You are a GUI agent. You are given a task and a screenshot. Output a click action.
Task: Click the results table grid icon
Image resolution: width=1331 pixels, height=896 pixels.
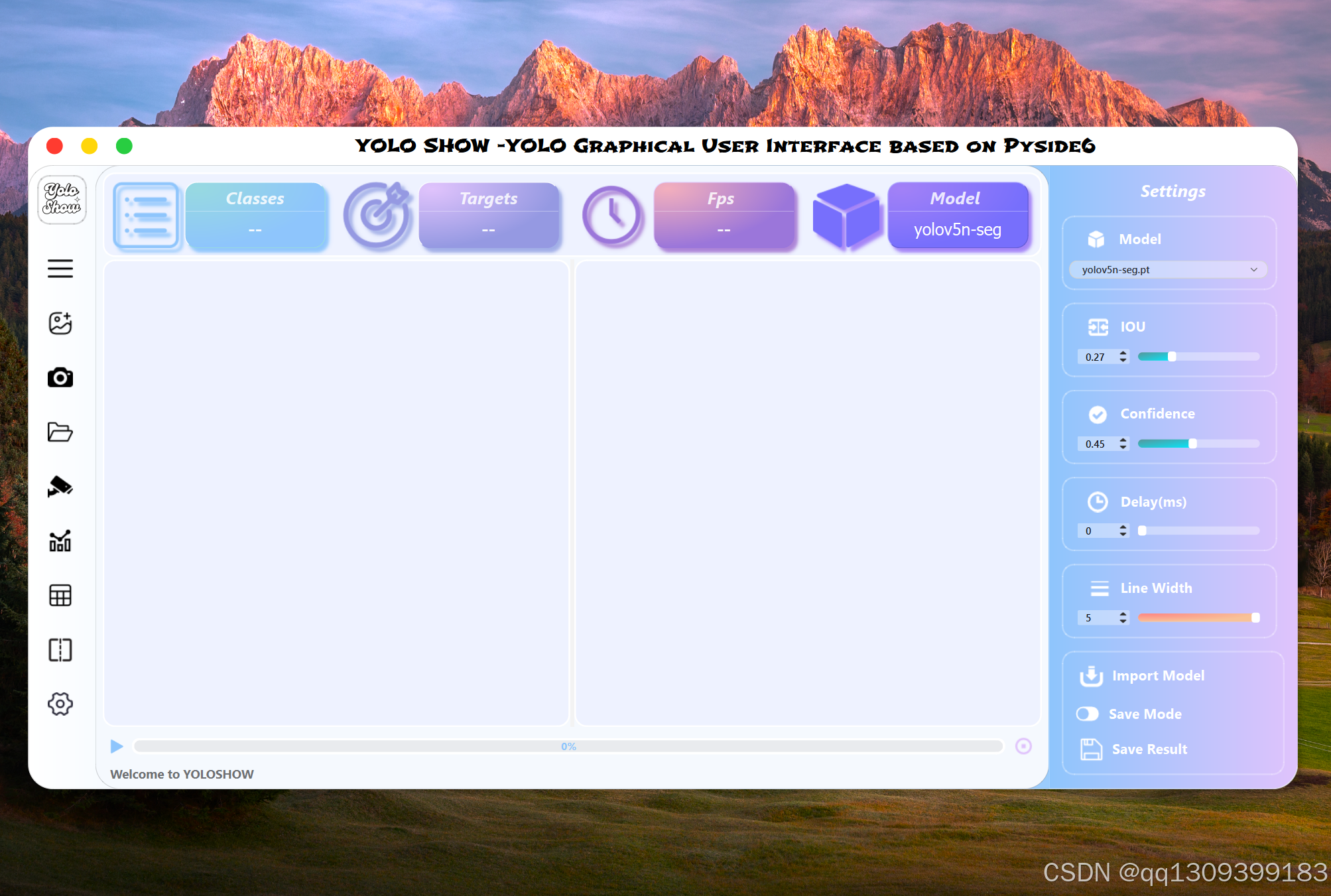(60, 596)
